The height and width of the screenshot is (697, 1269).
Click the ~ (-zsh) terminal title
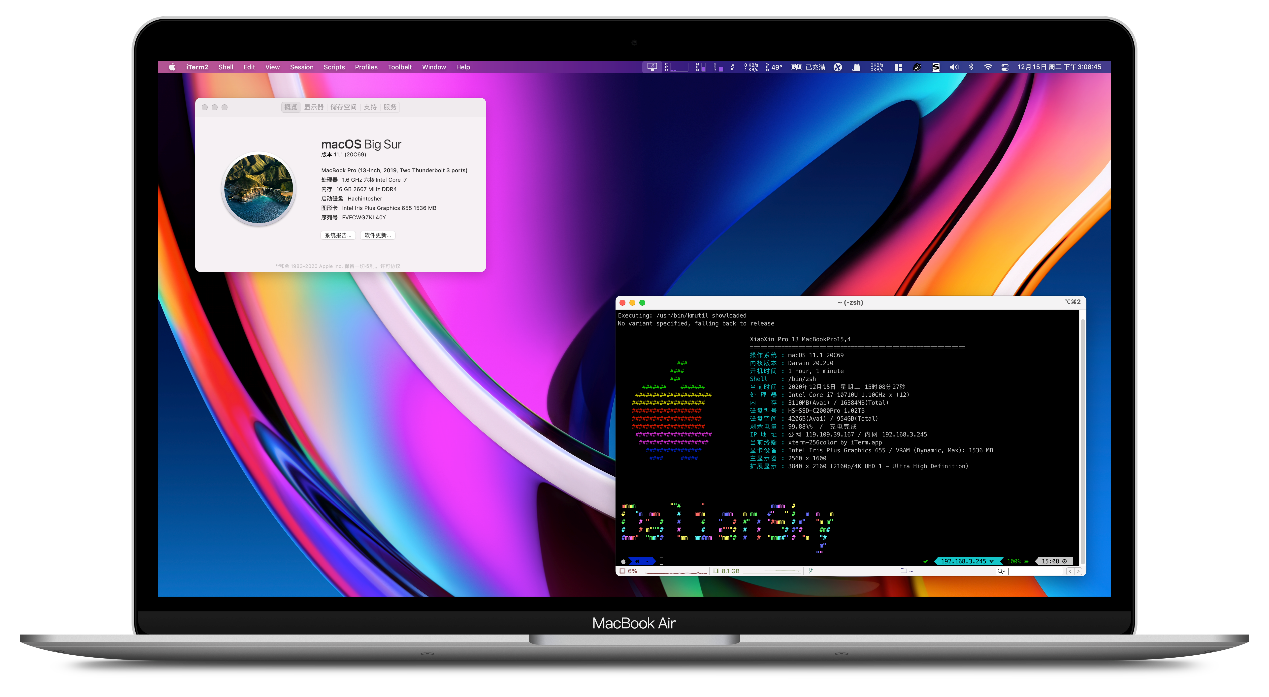click(850, 302)
